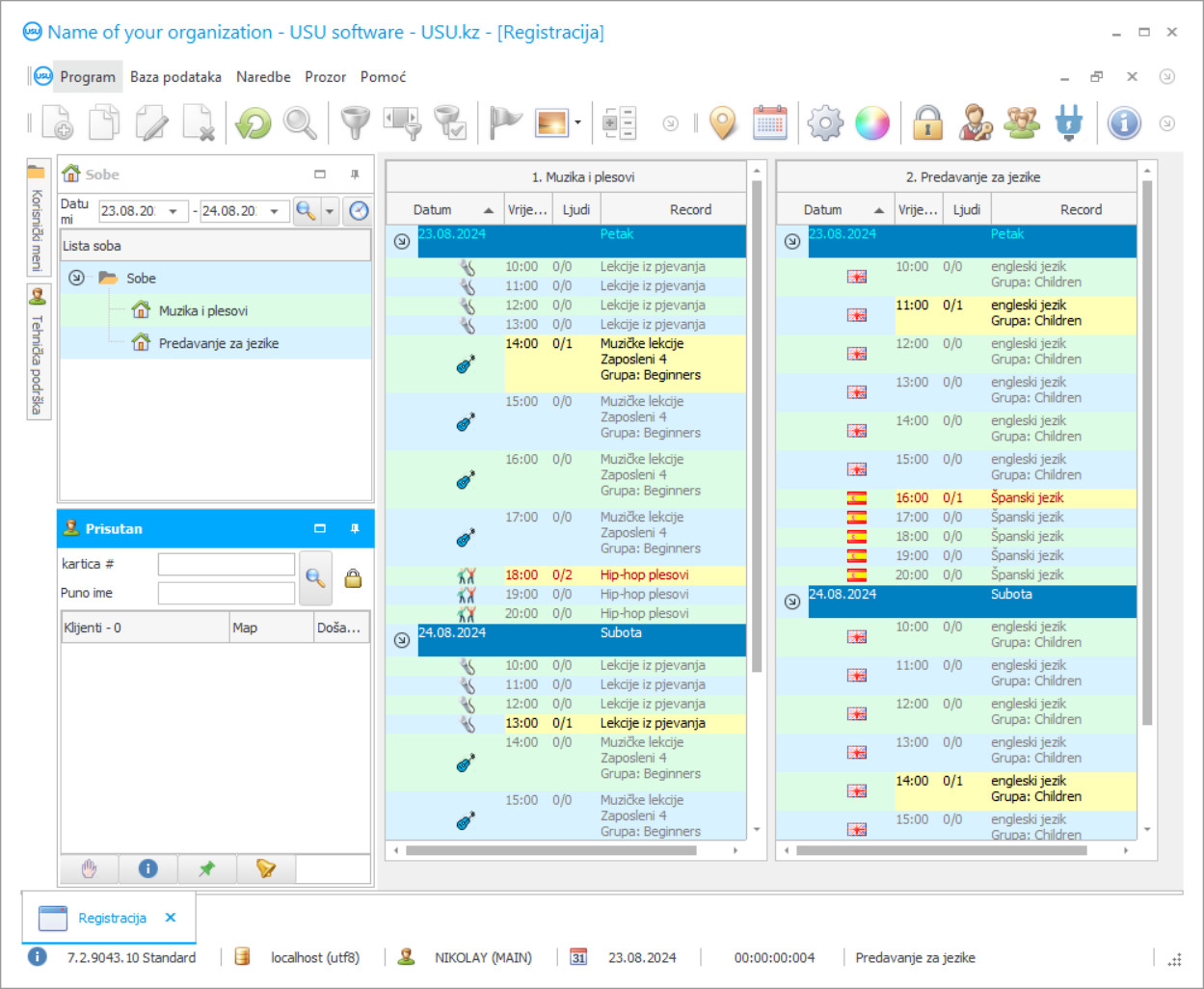Collapse 23.08.2024 group in Predavanje za jezike
1204x989 pixels.
coord(792,241)
